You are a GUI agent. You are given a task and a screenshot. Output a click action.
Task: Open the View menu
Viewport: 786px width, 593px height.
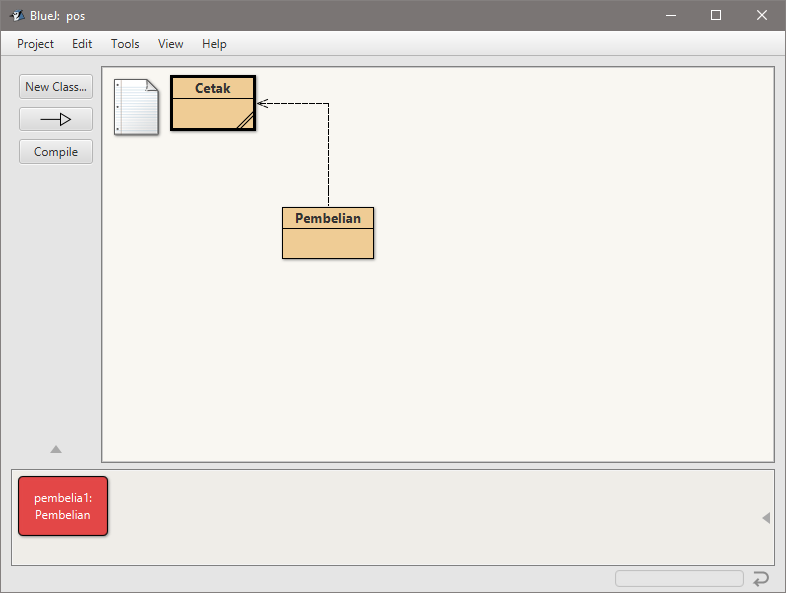tap(170, 44)
